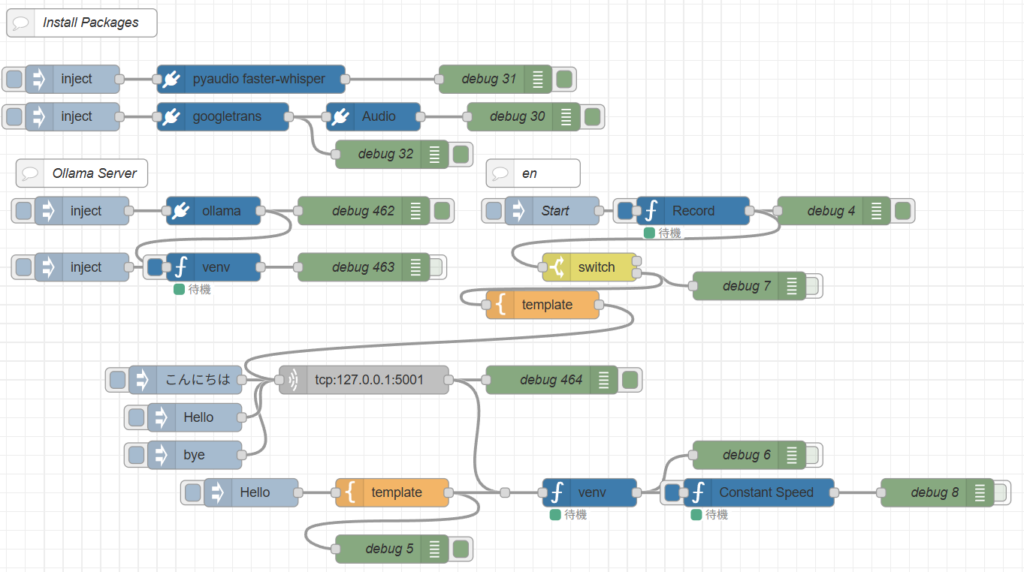Click the function icon on the Record node
1024x572 pixels.
(x=650, y=211)
